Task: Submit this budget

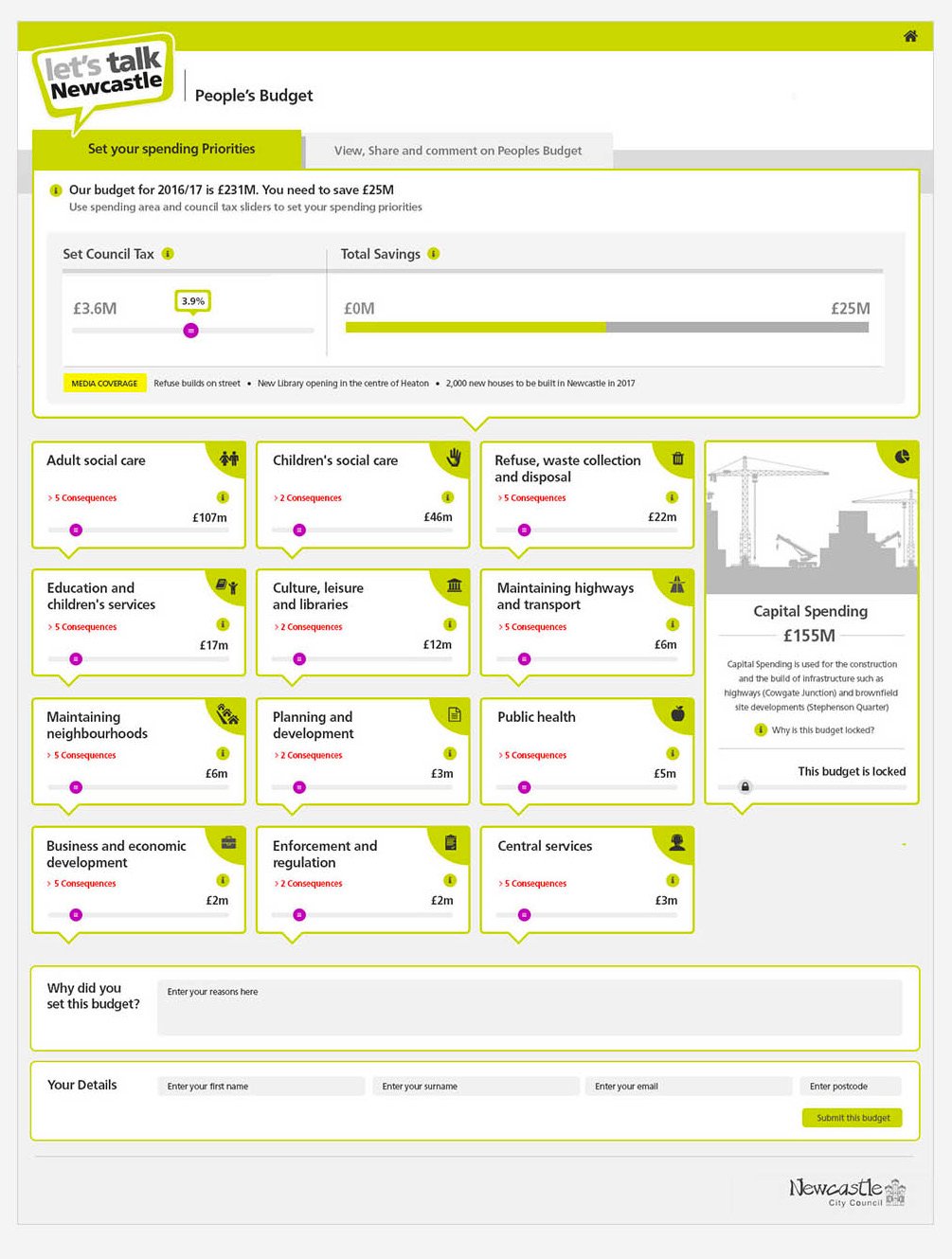Action: point(853,1118)
